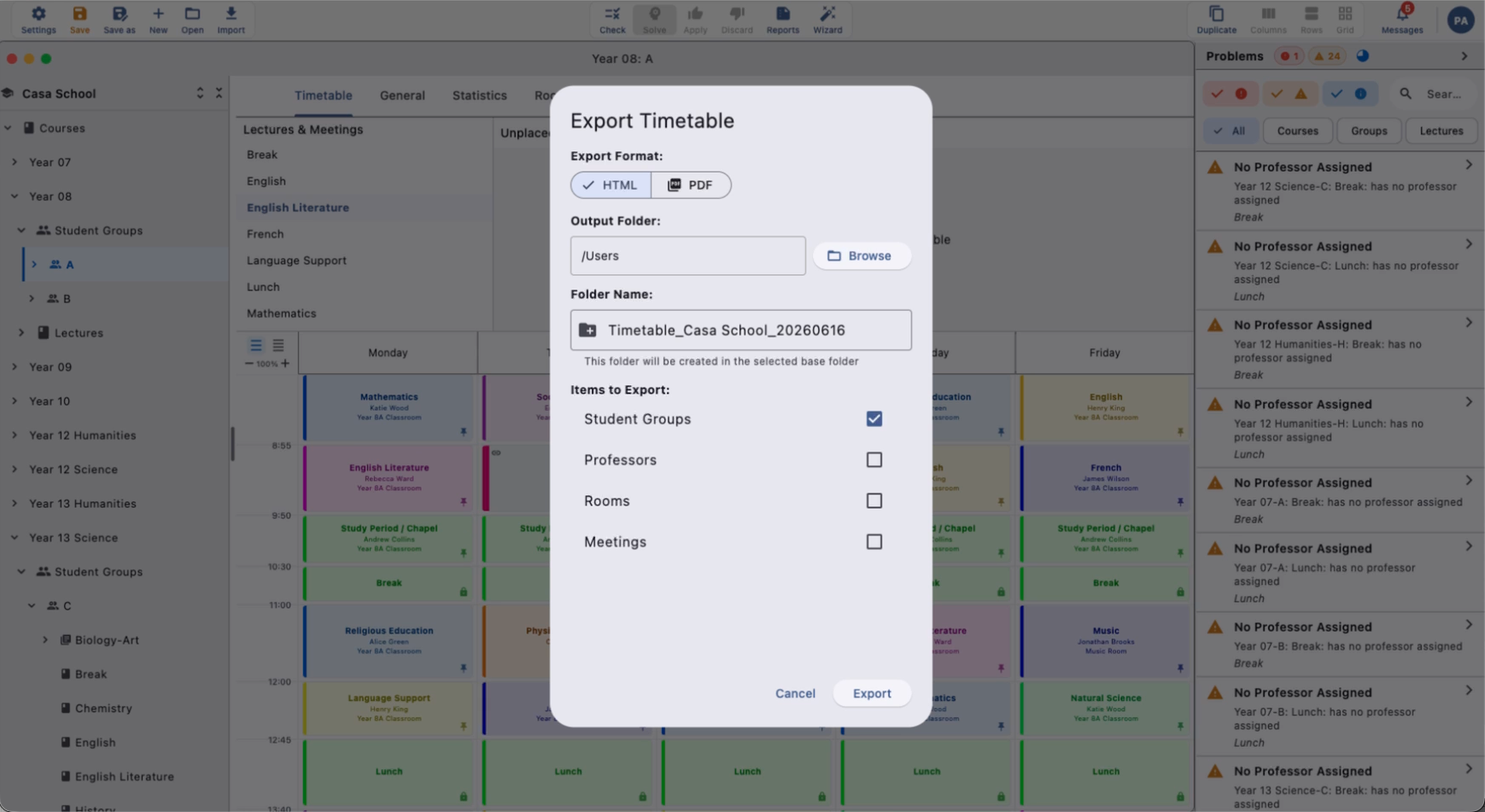The image size is (1485, 812).
Task: Uncheck the Student Groups export checkbox
Action: (874, 418)
